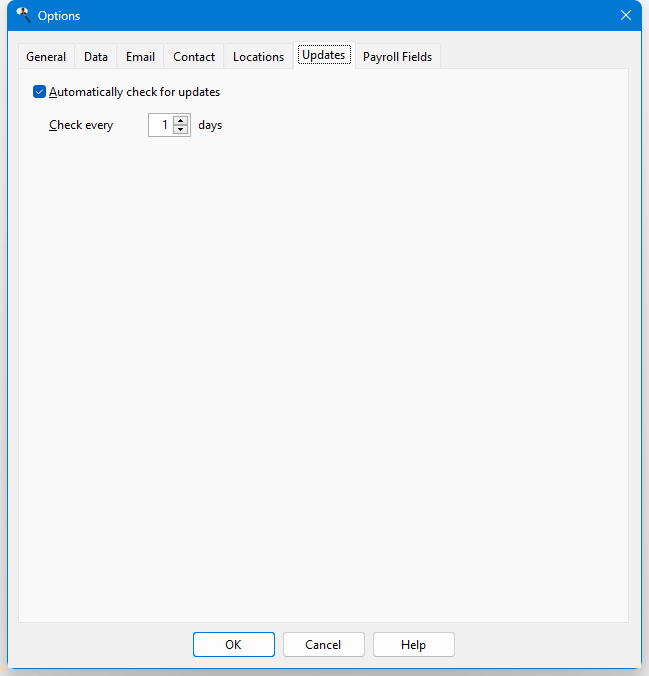Click the 'Check every' label
Image resolution: width=649 pixels, height=676 pixels.
81,125
